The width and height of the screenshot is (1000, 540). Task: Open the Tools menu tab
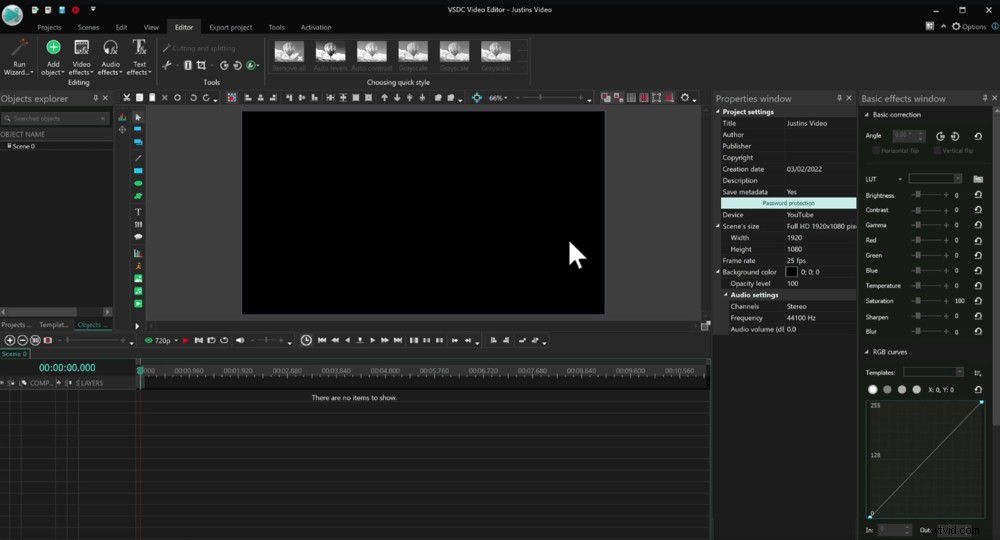tap(276, 27)
